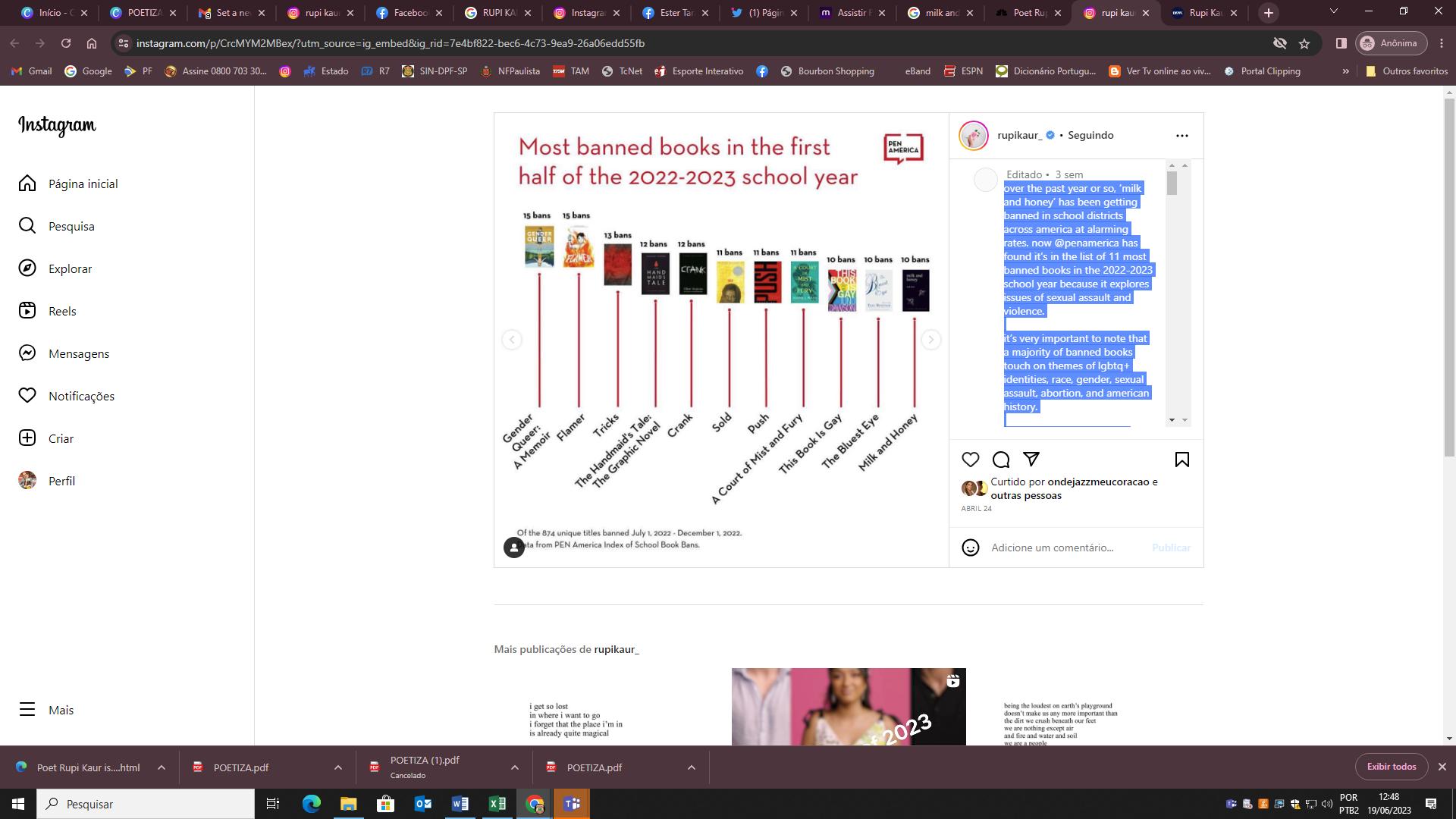This screenshot has width=1456, height=819.
Task: Open the ondejazzmeucoracao profile link
Action: (1097, 482)
